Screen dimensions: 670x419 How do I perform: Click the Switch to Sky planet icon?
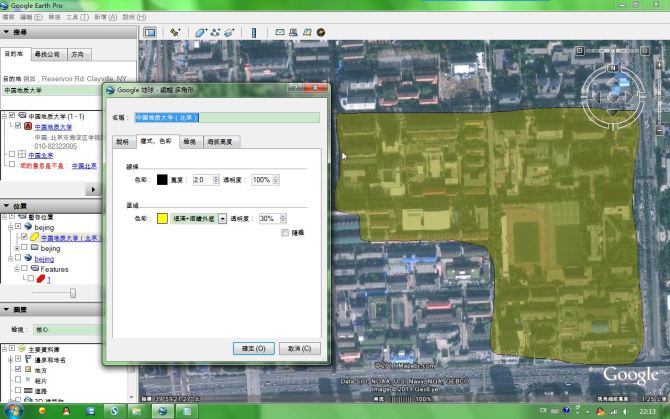[x=321, y=32]
